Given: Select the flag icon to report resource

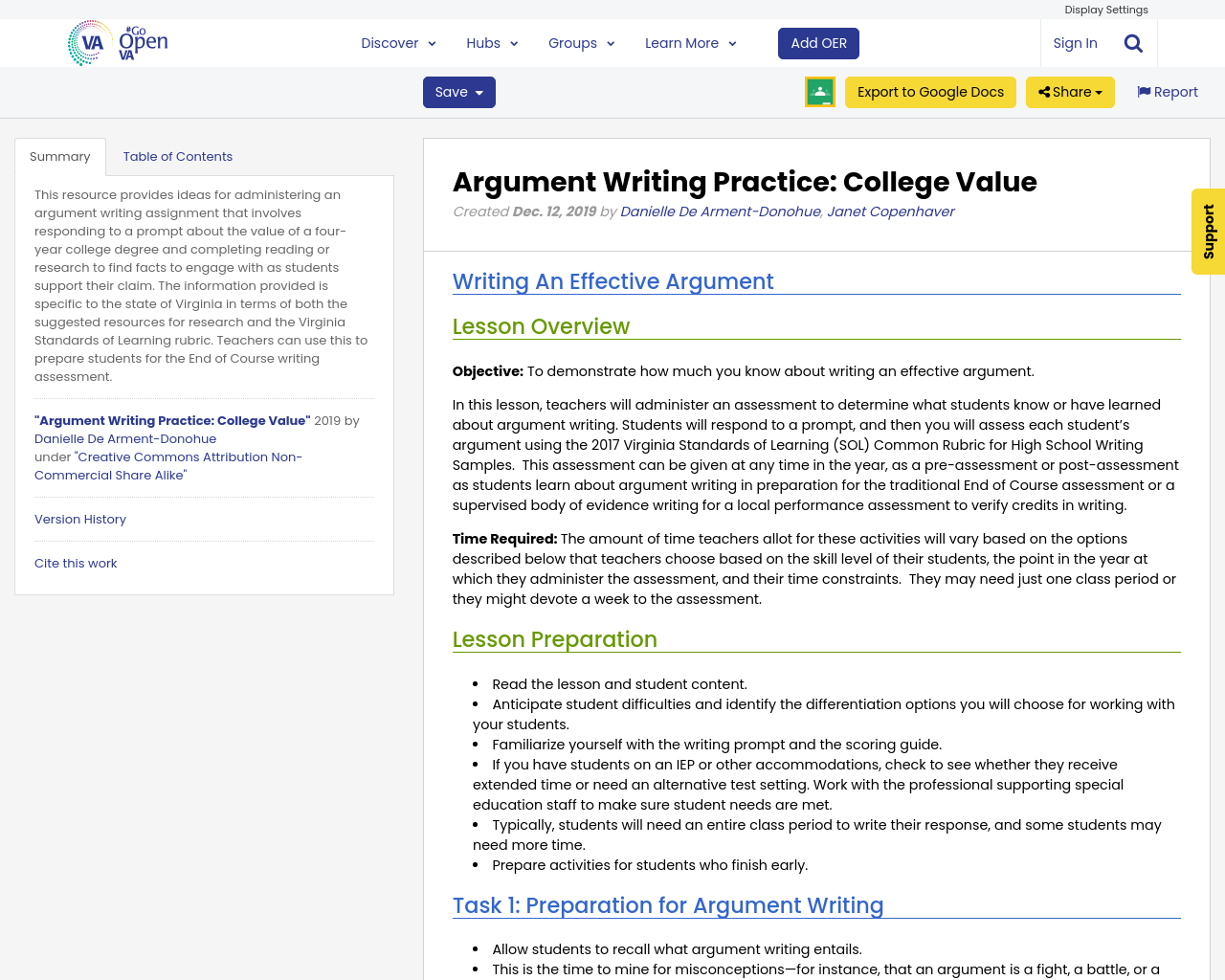Looking at the screenshot, I should pyautogui.click(x=1145, y=90).
